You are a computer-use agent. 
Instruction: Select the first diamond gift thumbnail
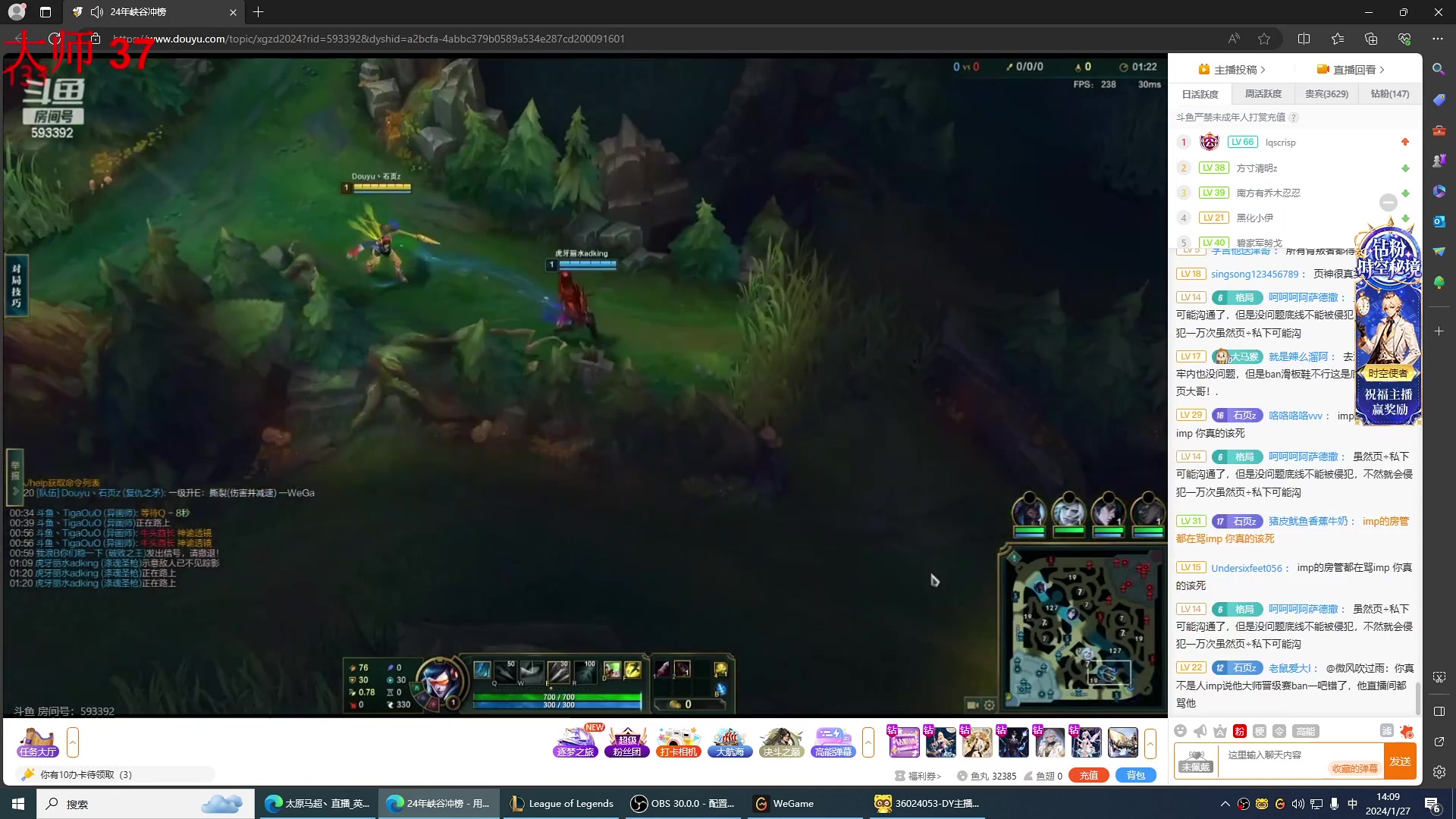coord(904,742)
